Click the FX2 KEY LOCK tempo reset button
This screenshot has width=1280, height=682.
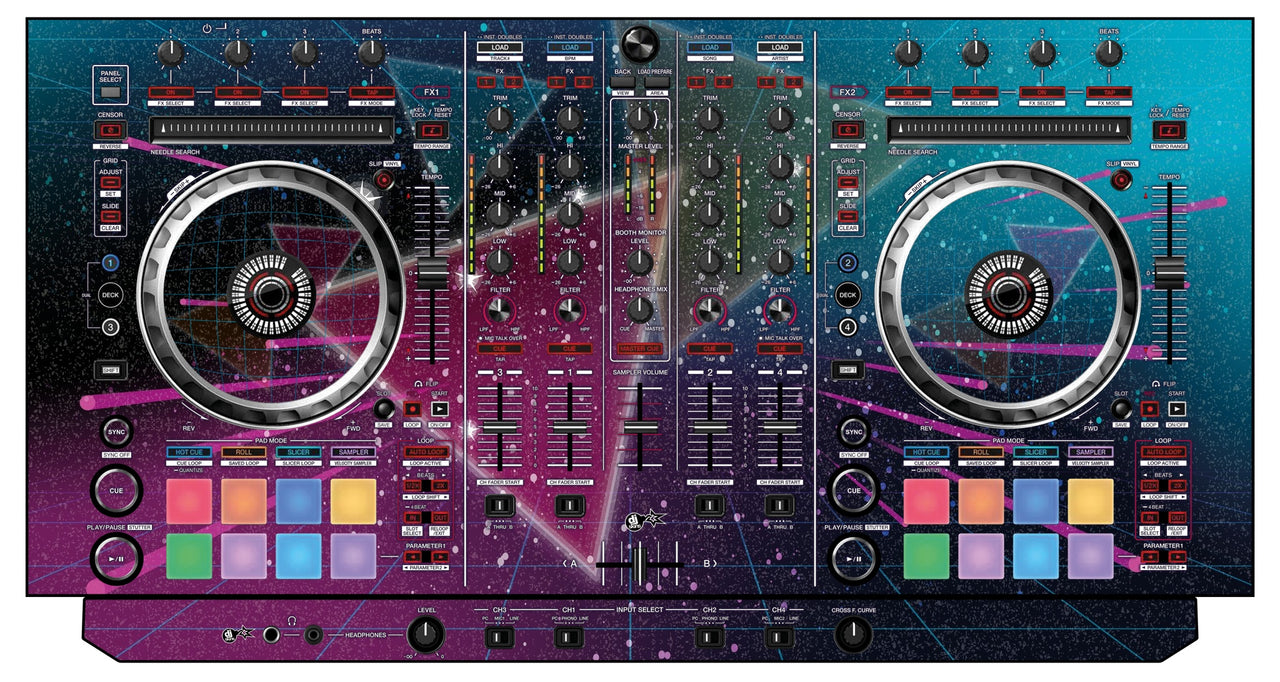(1168, 130)
